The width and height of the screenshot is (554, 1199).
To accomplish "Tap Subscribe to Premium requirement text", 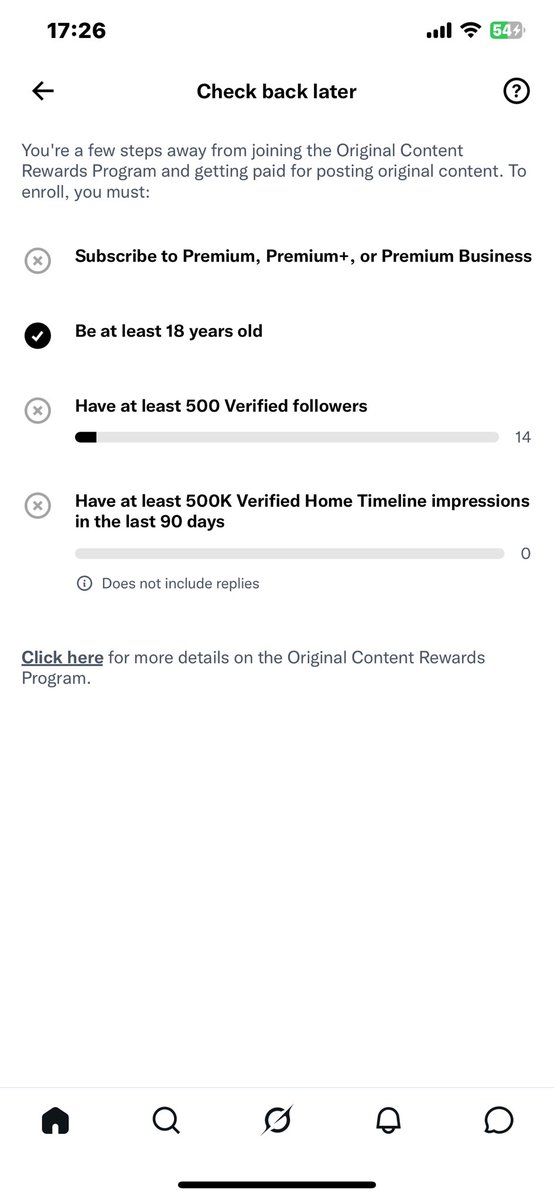I will coord(303,256).
